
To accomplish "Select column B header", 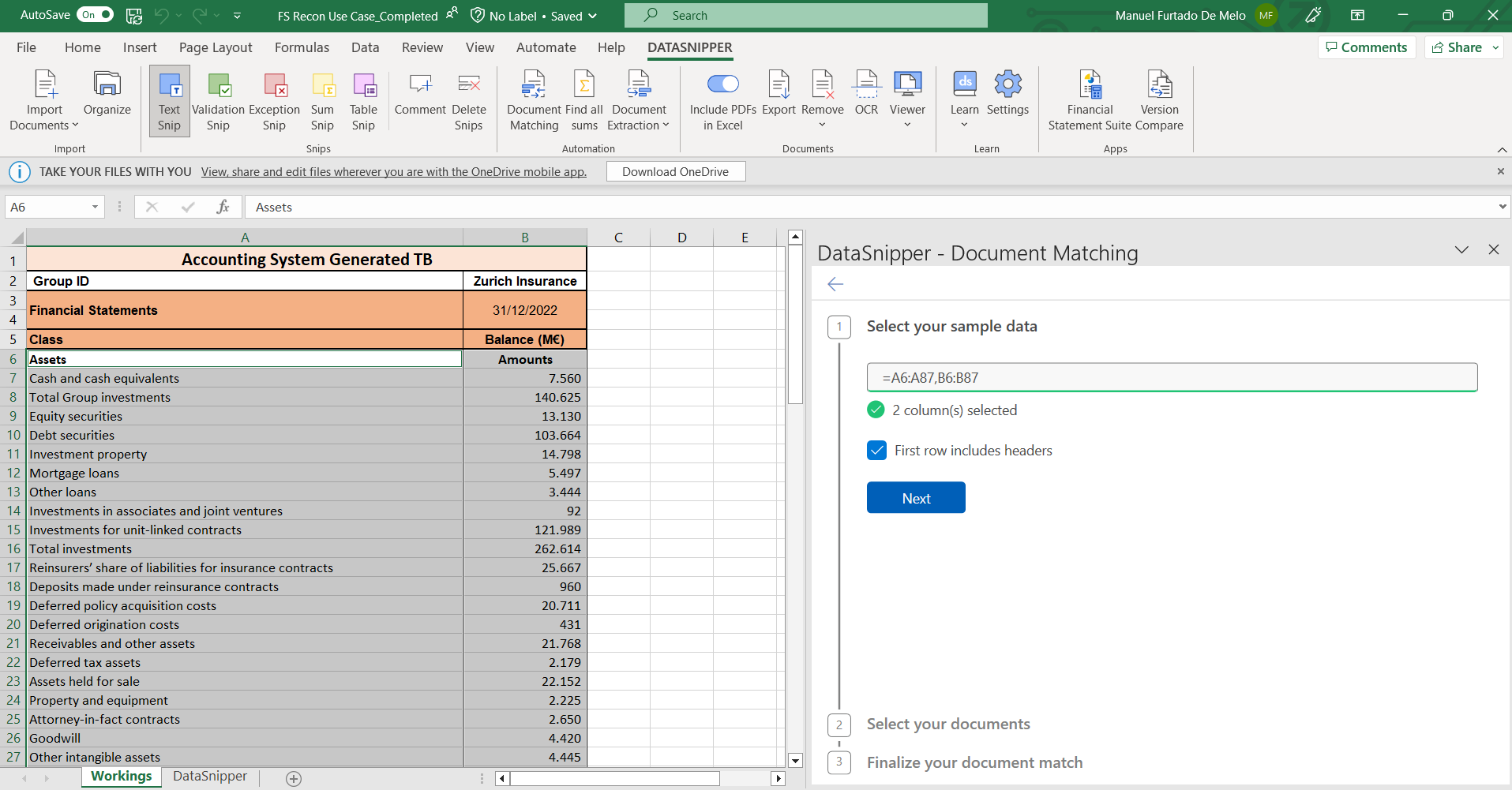I will pyautogui.click(x=525, y=238).
